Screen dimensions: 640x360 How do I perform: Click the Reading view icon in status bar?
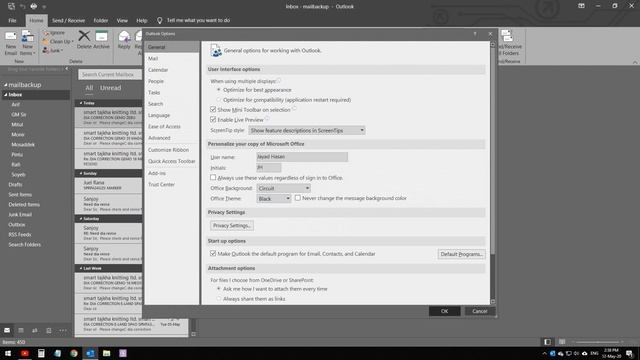(x=562, y=342)
